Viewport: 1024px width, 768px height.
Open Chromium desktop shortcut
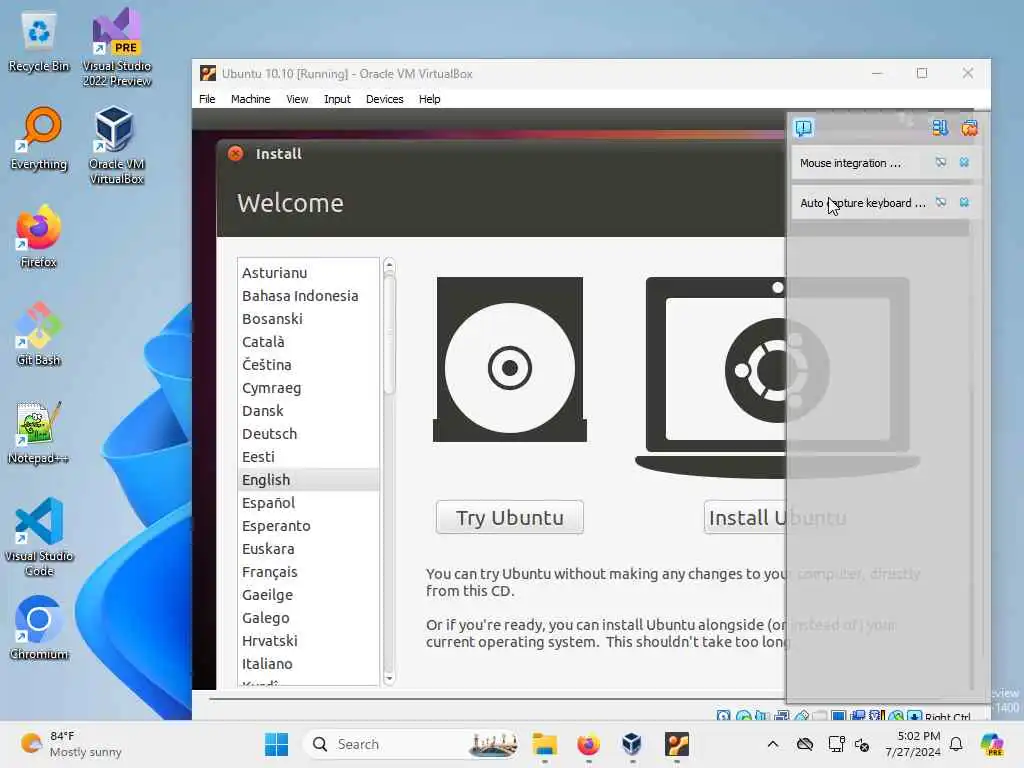coord(39,628)
